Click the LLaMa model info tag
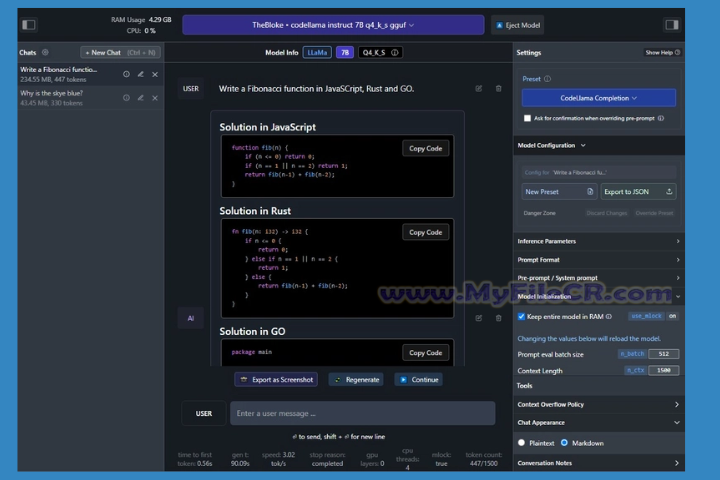Screen dimensions: 720x480 [317, 52]
